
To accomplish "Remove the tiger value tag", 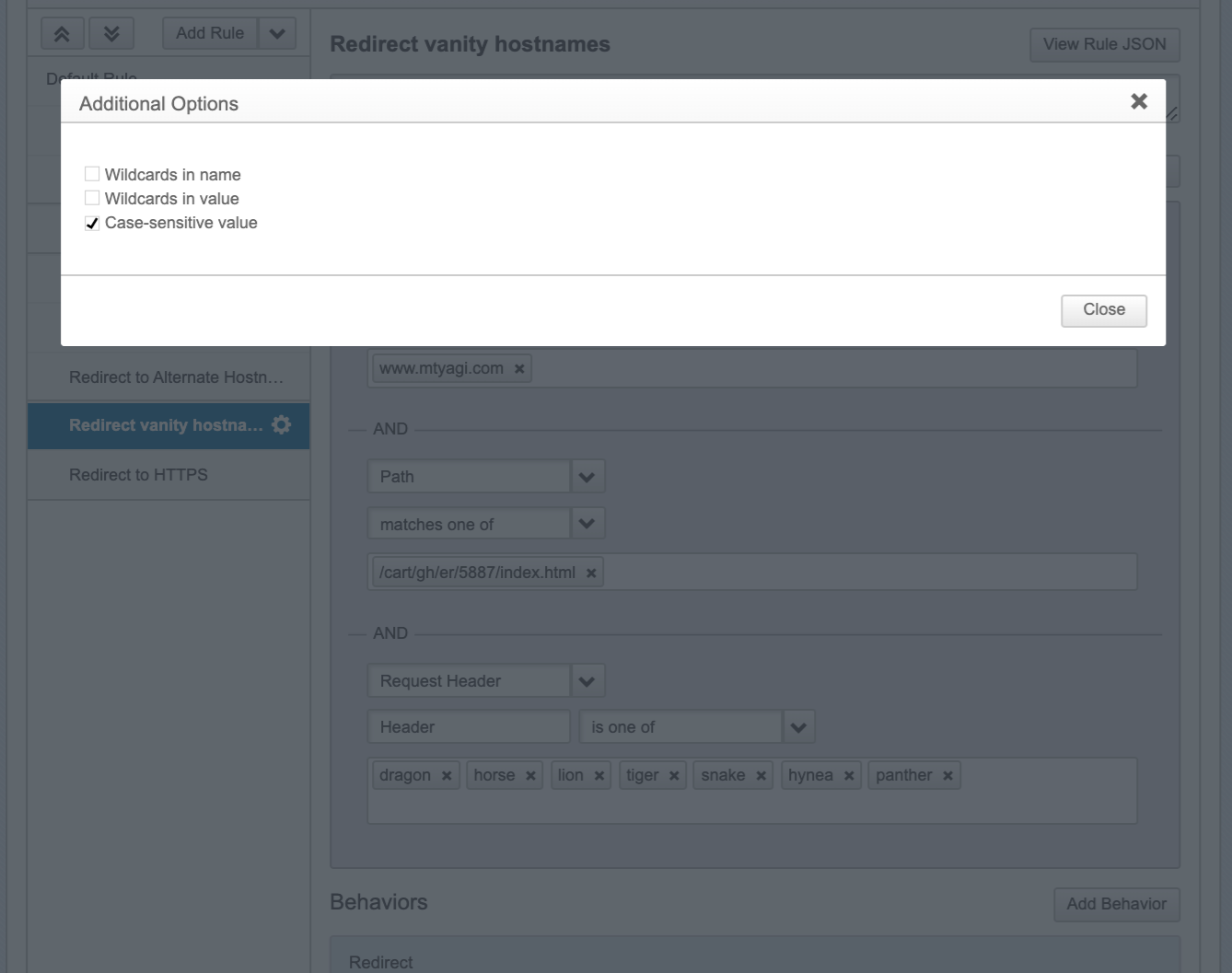I will point(674,776).
